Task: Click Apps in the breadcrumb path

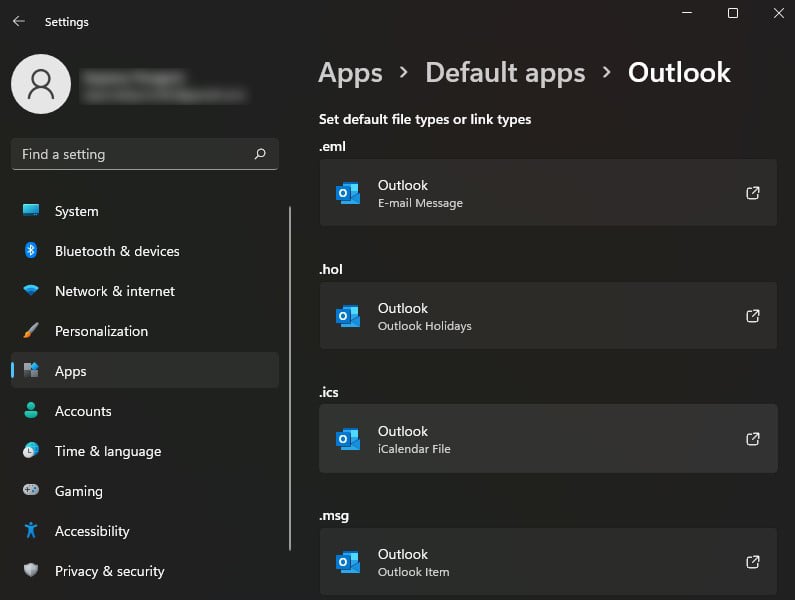Action: [x=350, y=73]
